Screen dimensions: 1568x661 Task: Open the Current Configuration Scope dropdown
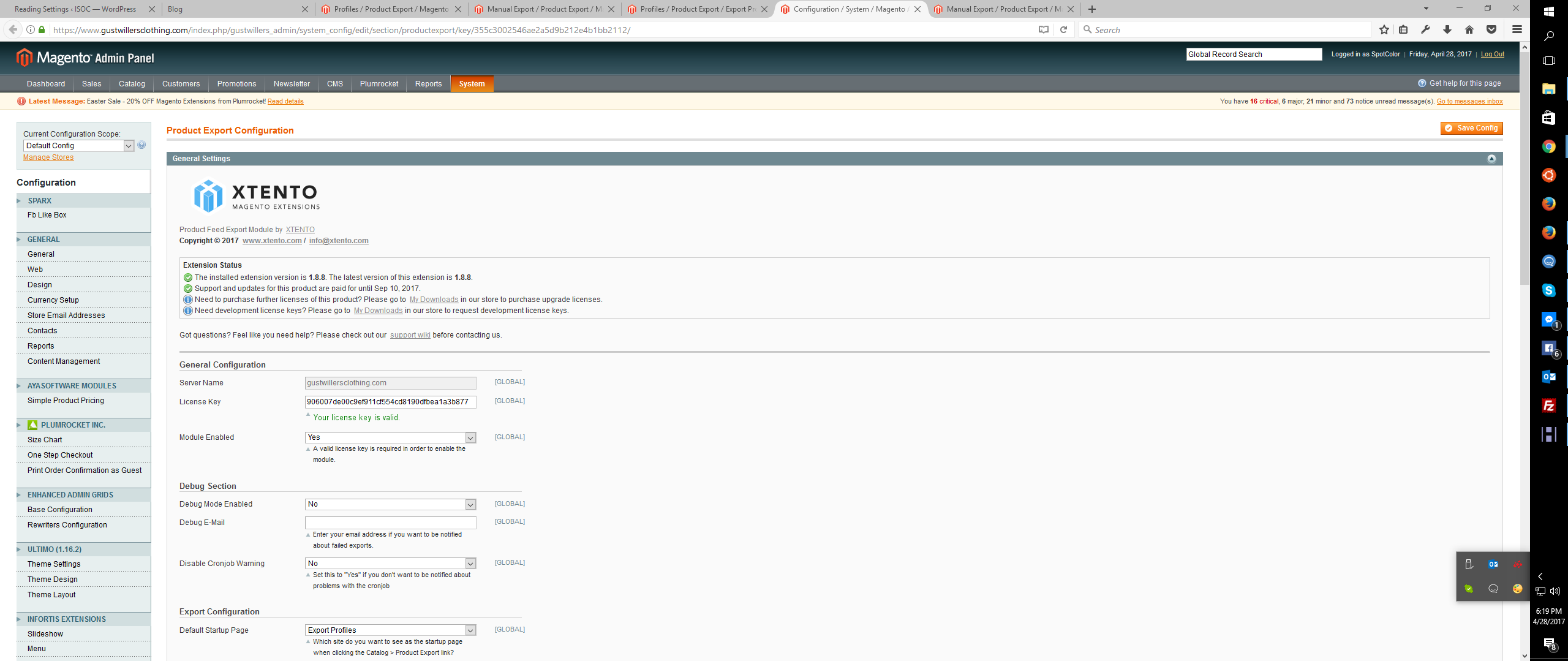point(78,145)
